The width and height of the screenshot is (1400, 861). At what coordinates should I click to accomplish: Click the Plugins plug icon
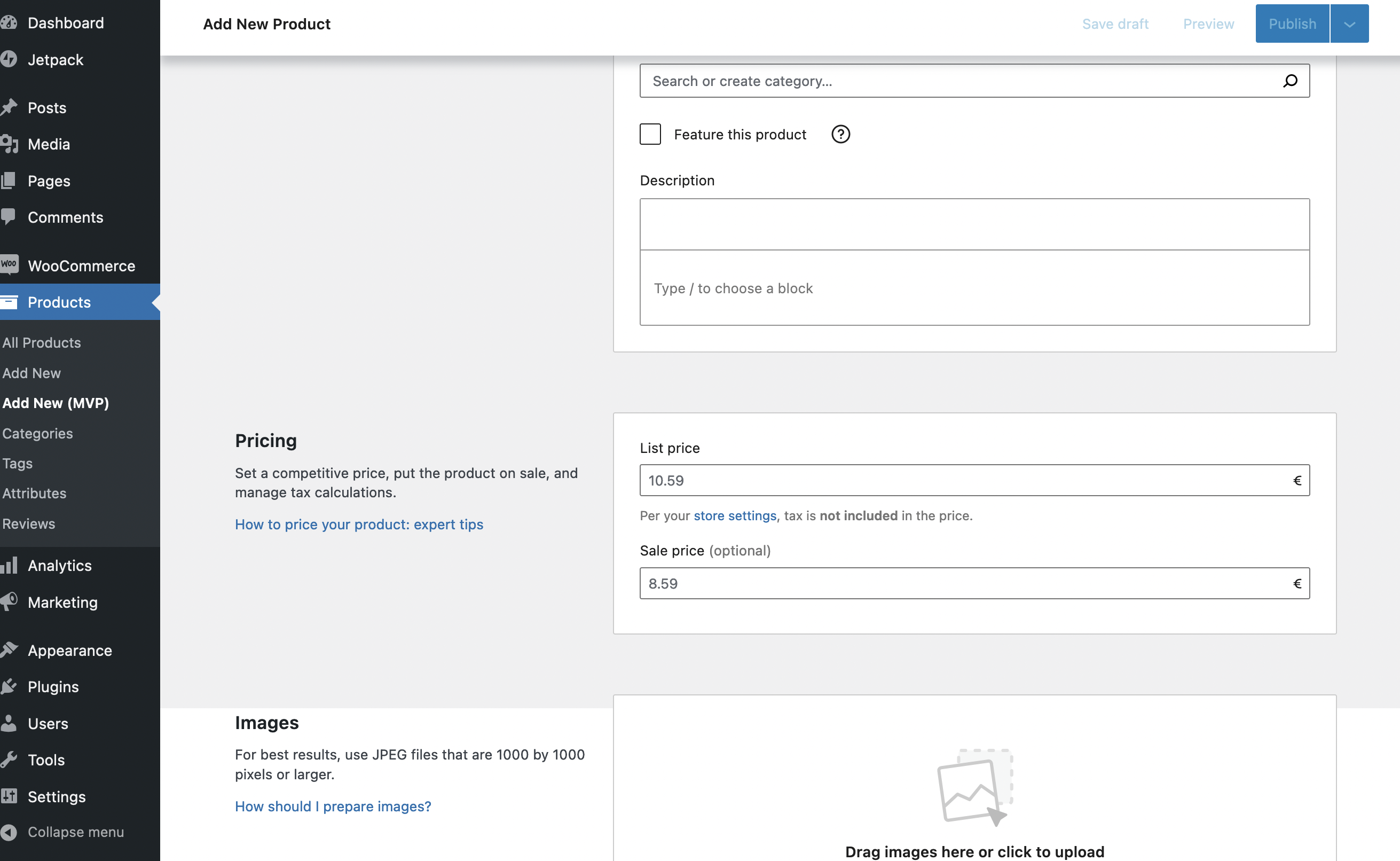click(10, 686)
